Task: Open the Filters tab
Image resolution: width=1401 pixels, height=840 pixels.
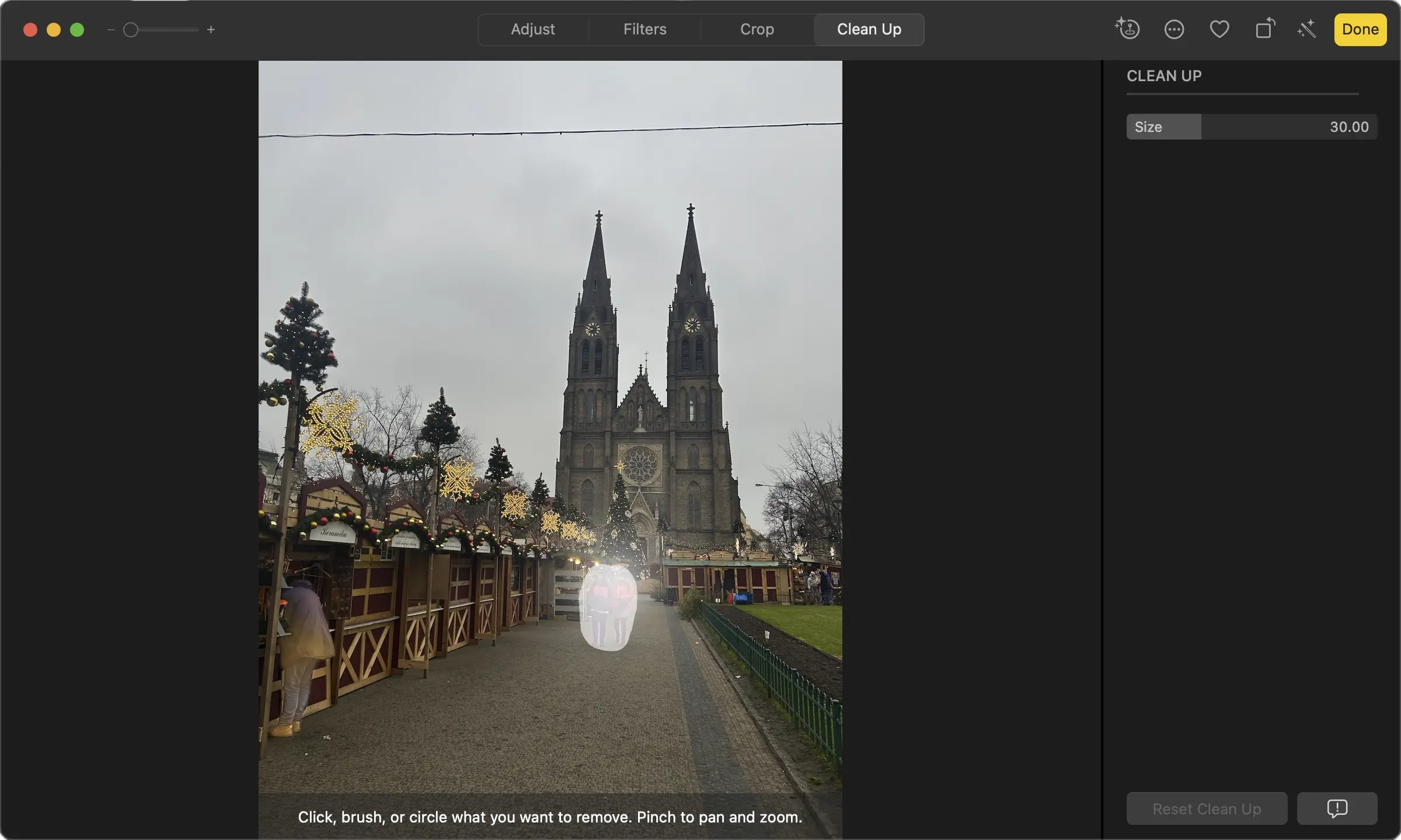Action: tap(644, 29)
